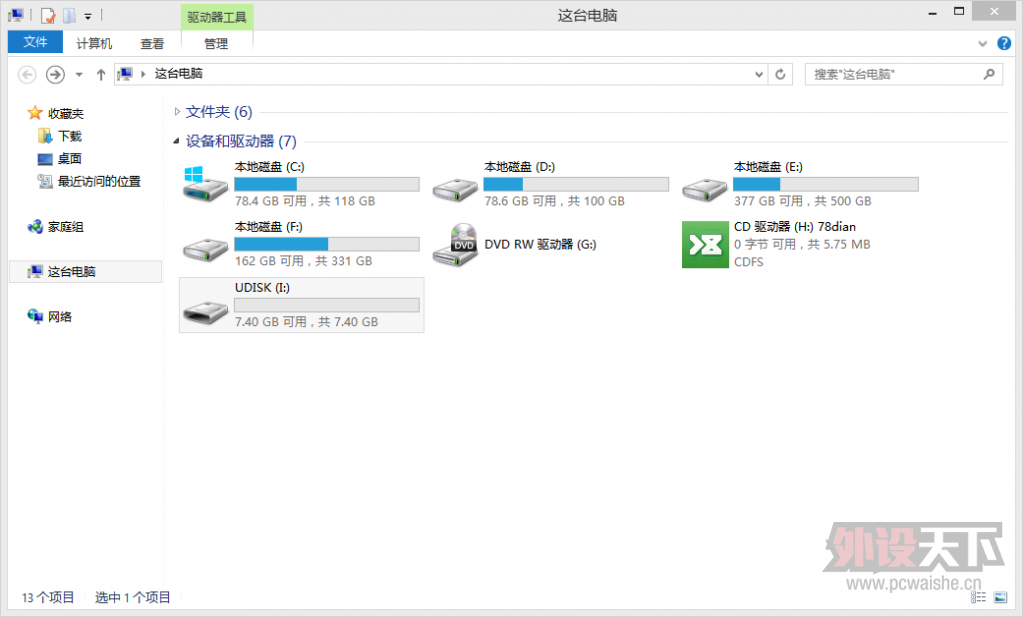
Task: Click local disk F: usage bar
Action: coord(326,244)
